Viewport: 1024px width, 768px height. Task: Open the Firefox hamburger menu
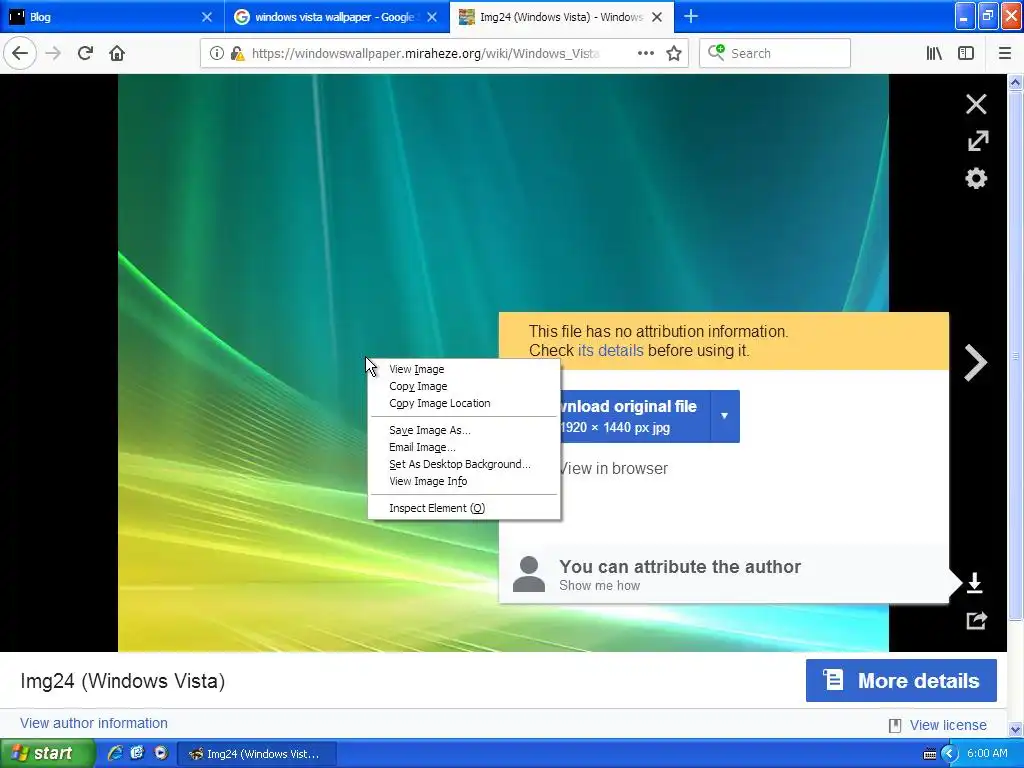1004,53
